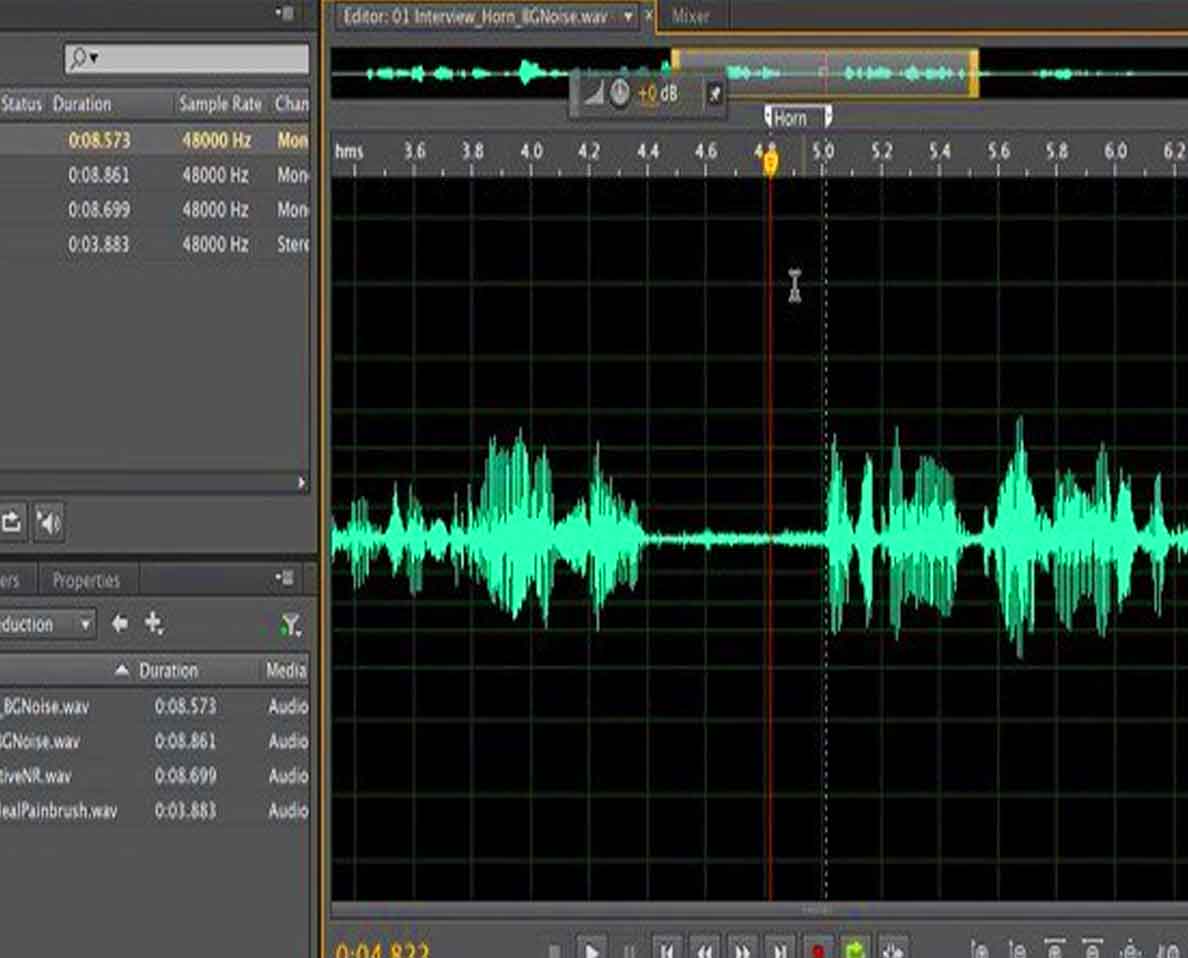
Task: Sort by the Sample Rate column header
Action: pos(220,104)
